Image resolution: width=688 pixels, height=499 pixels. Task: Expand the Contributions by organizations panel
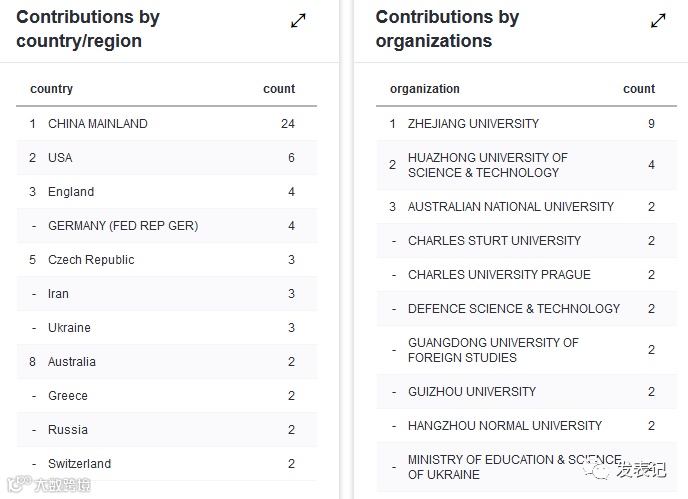(x=658, y=21)
